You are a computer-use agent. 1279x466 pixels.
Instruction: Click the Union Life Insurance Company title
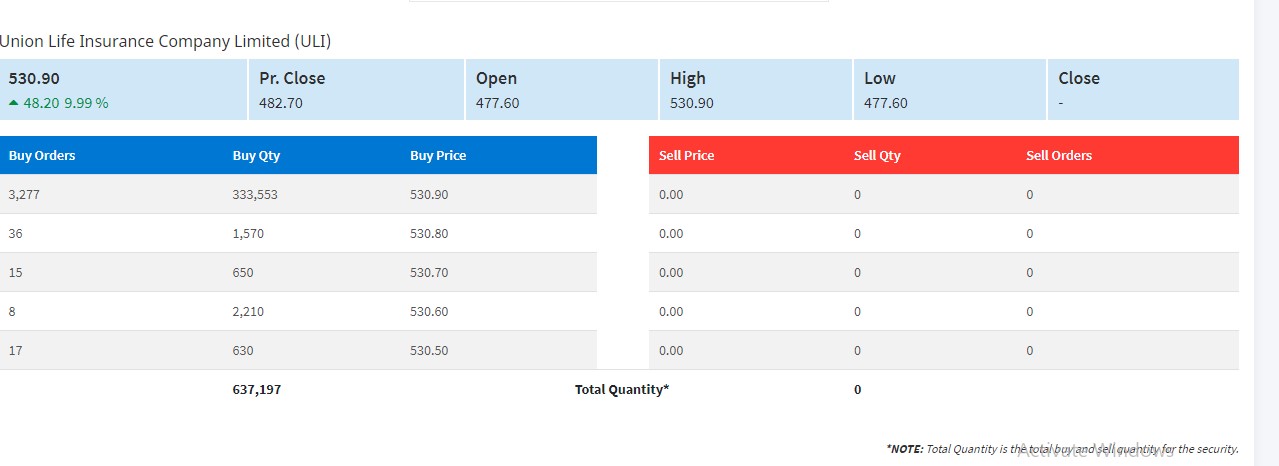(165, 41)
